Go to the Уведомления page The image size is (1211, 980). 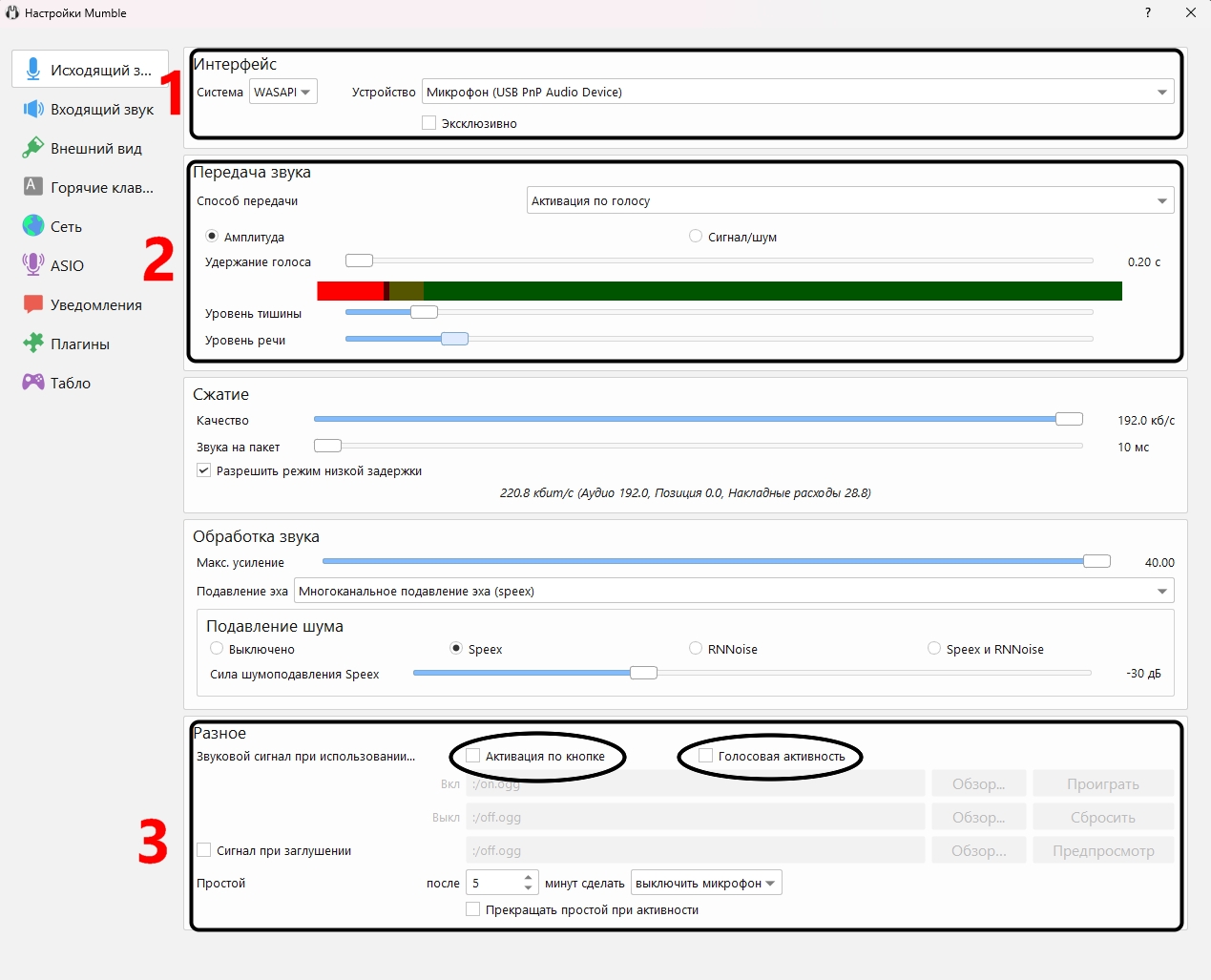tap(91, 304)
